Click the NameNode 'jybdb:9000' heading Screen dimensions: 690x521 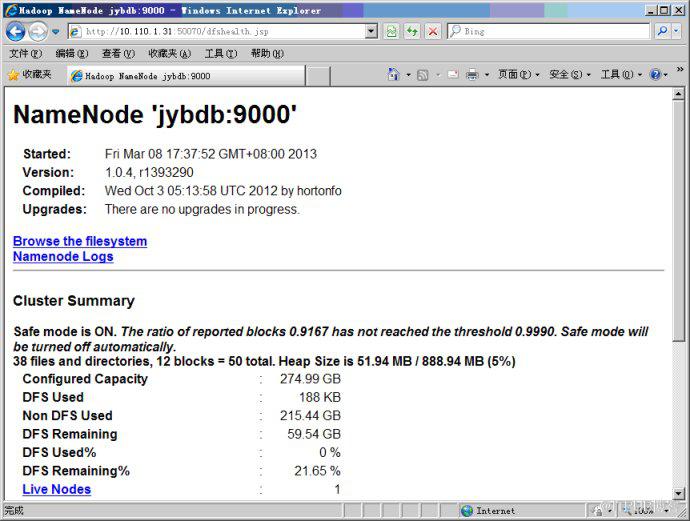155,114
